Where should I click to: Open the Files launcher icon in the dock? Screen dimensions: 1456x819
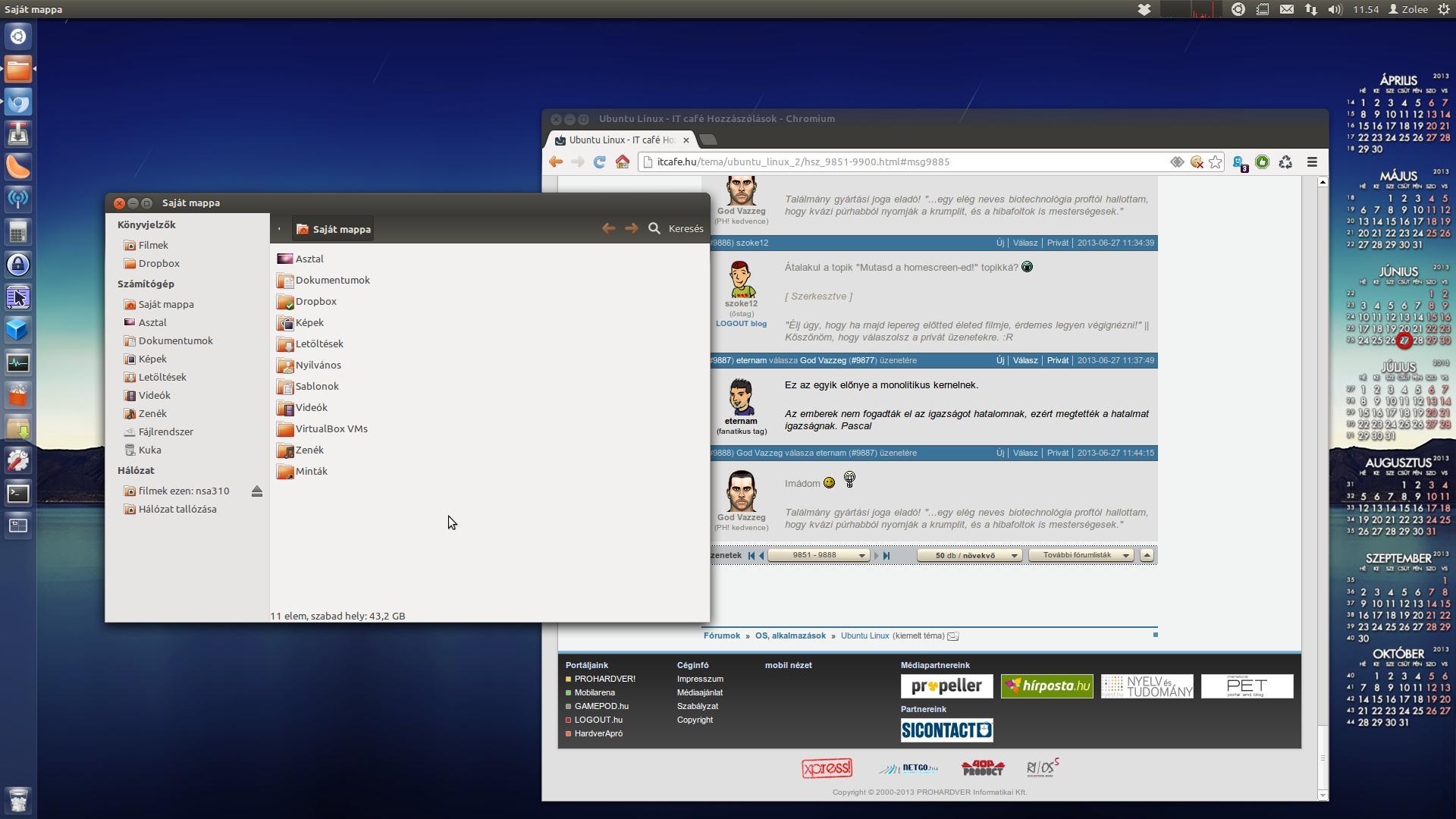pyautogui.click(x=18, y=69)
